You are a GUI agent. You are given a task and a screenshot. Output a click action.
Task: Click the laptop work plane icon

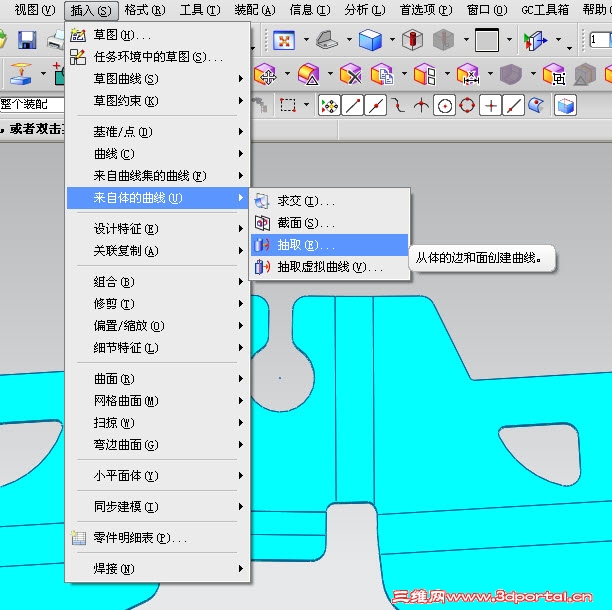pyautogui.click(x=327, y=40)
